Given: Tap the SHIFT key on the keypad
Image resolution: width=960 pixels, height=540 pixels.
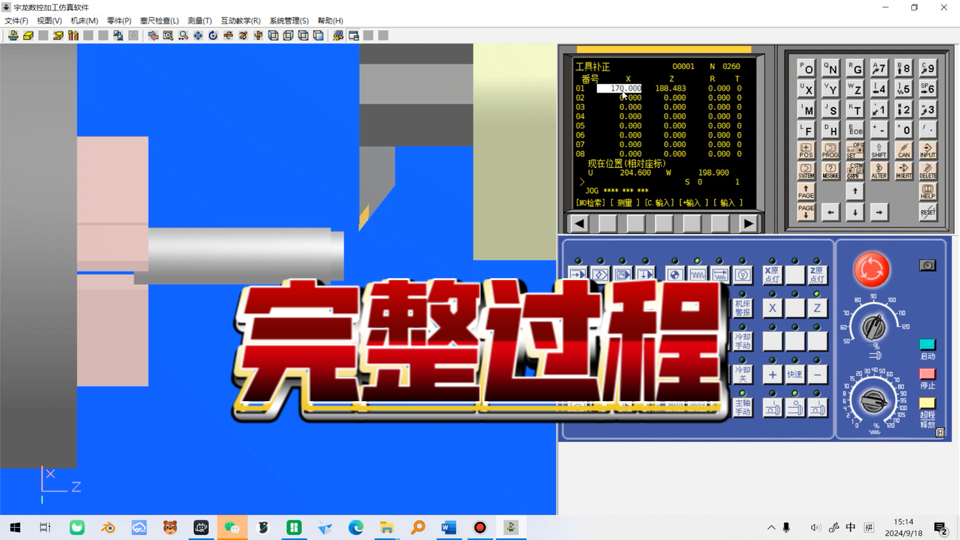Looking at the screenshot, I should click(879, 150).
